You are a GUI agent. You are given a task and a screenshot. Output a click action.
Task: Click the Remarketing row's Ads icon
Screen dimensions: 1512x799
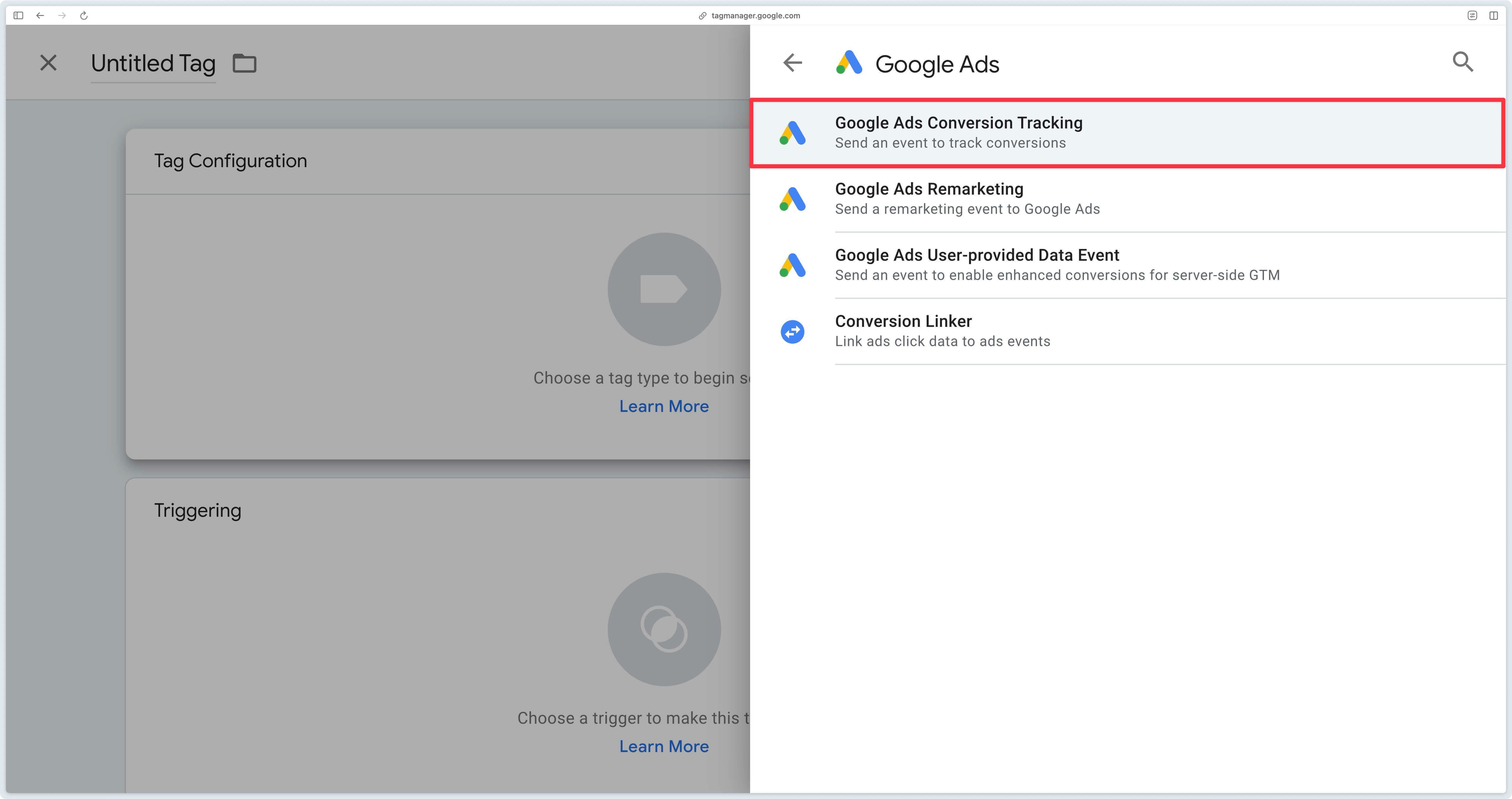(792, 199)
